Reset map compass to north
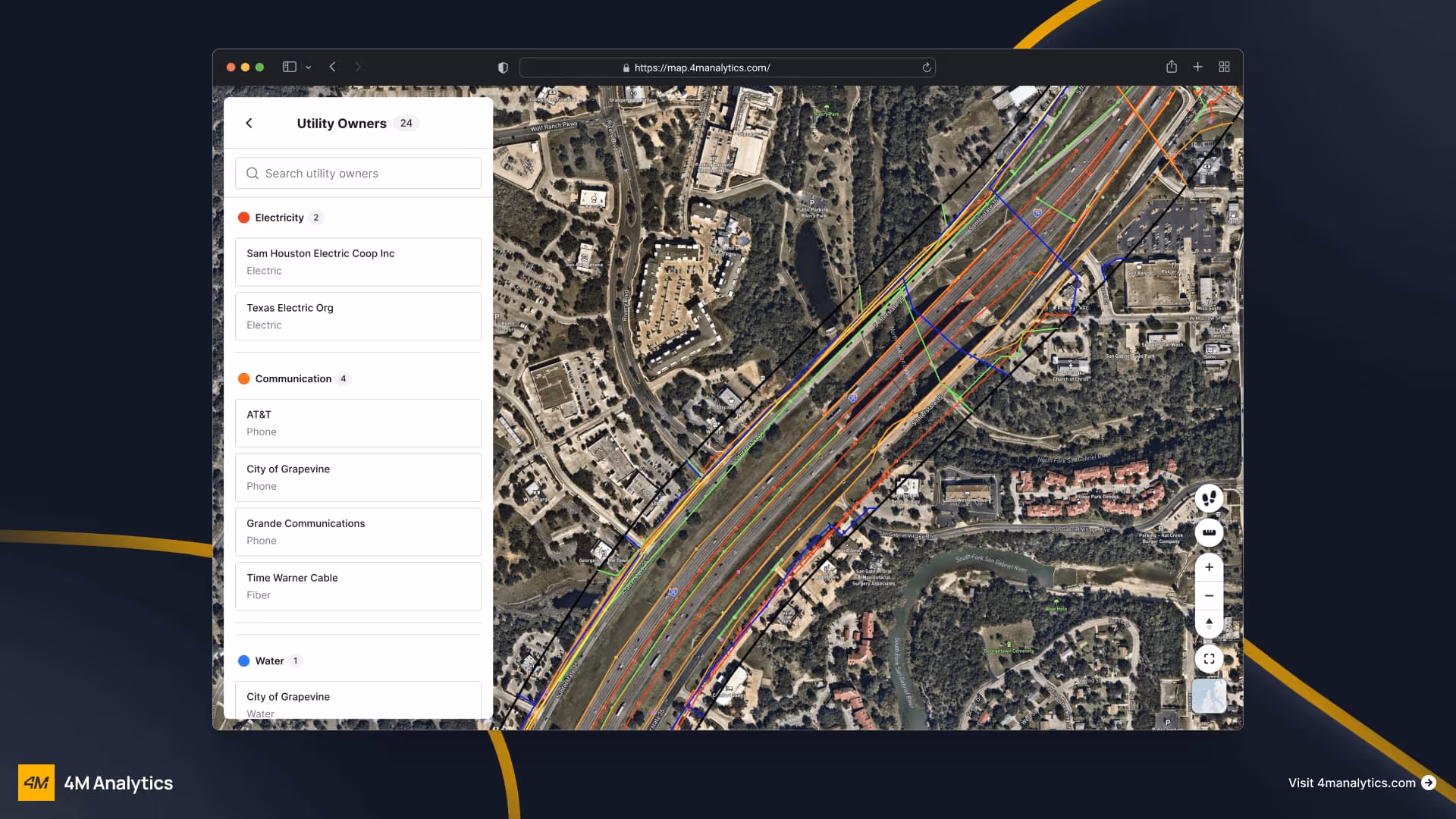 tap(1209, 623)
